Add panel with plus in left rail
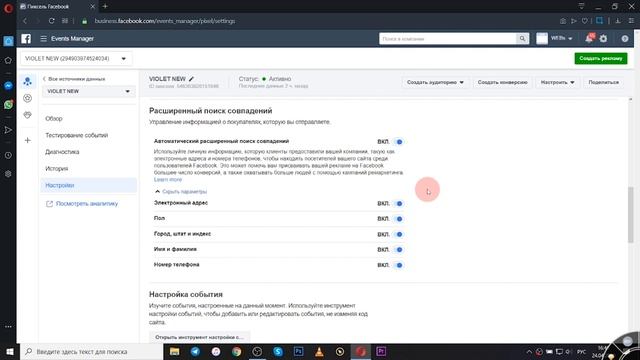Screen dimensions: 640x360 click(27, 140)
